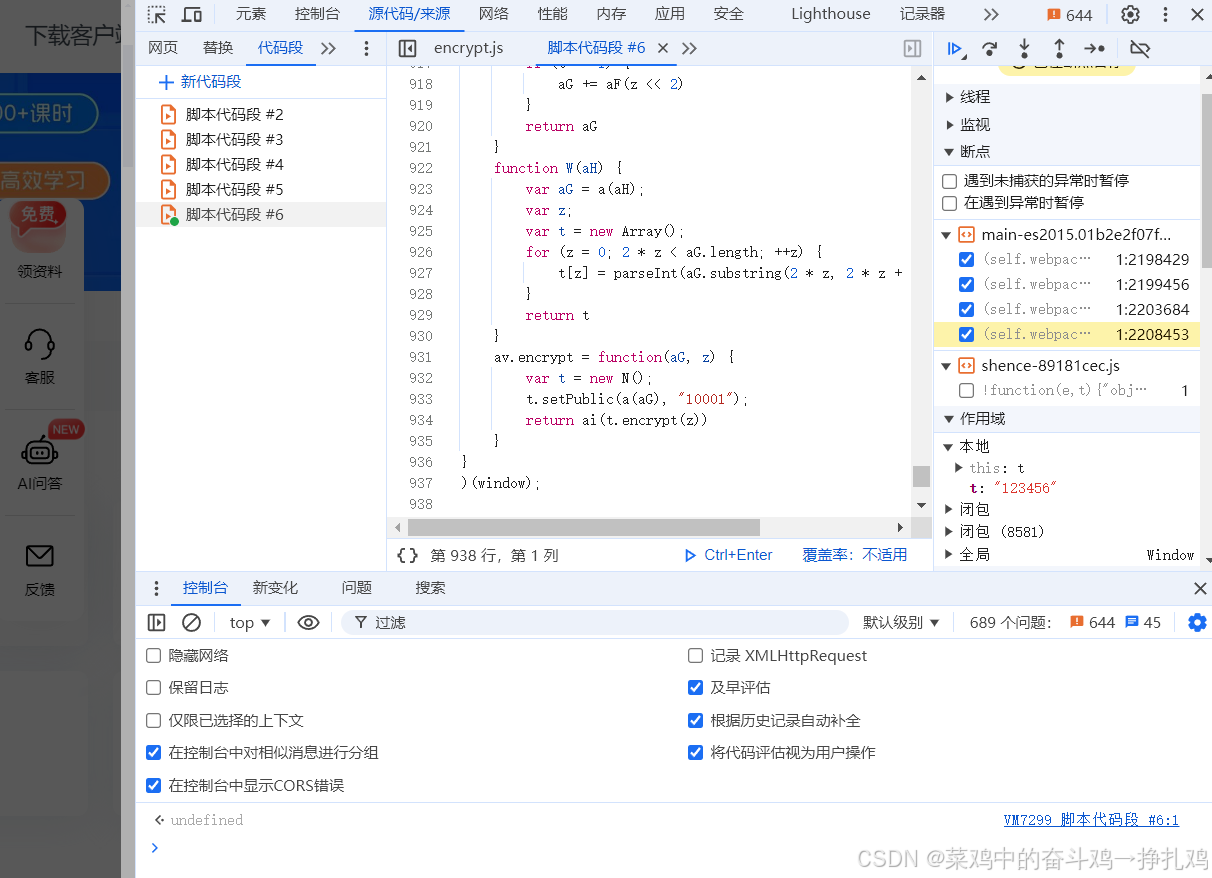Image resolution: width=1212 pixels, height=878 pixels.
Task: Toggle the sources navigator sidebar icon
Action: (407, 48)
